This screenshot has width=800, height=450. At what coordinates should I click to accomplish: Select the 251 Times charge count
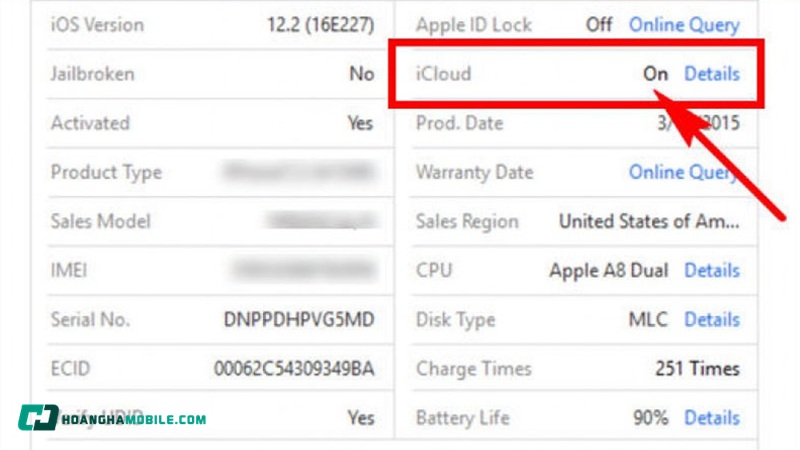(697, 369)
